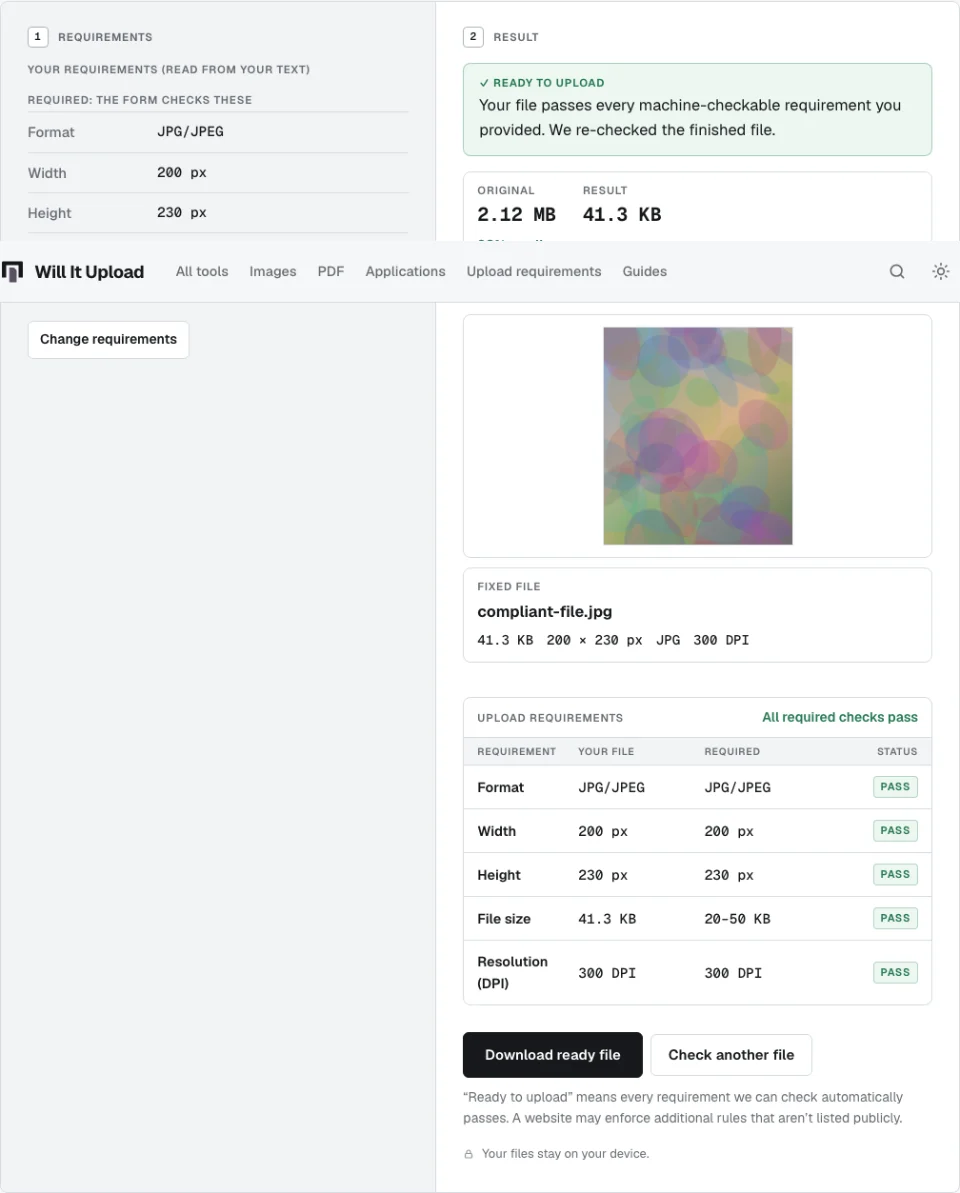Click the PASS badge in Format row
This screenshot has width=960, height=1193.
point(895,787)
